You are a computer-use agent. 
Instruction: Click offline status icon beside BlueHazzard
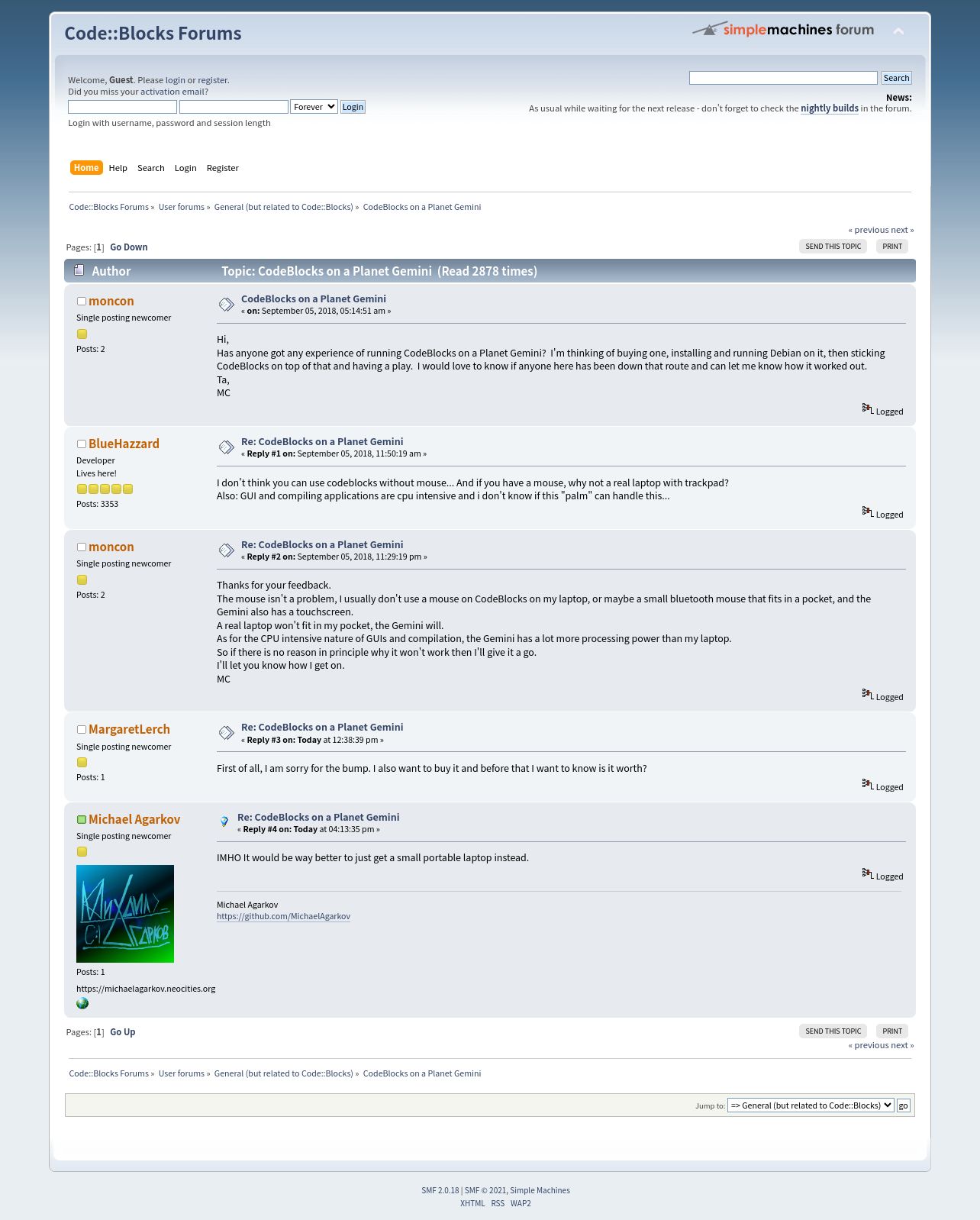(x=82, y=444)
